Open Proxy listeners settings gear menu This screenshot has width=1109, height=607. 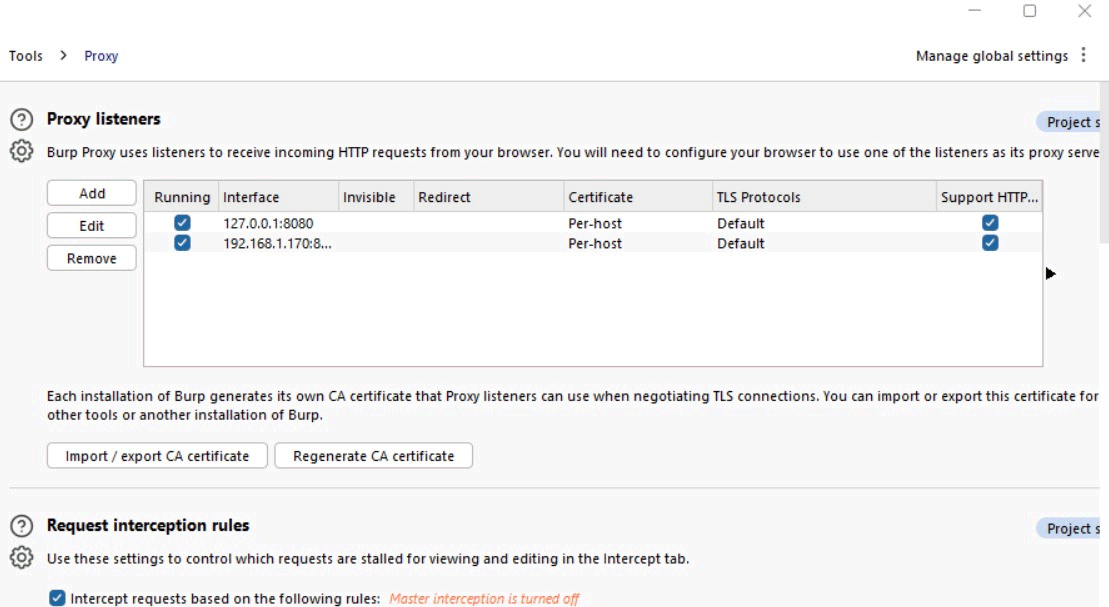21,151
